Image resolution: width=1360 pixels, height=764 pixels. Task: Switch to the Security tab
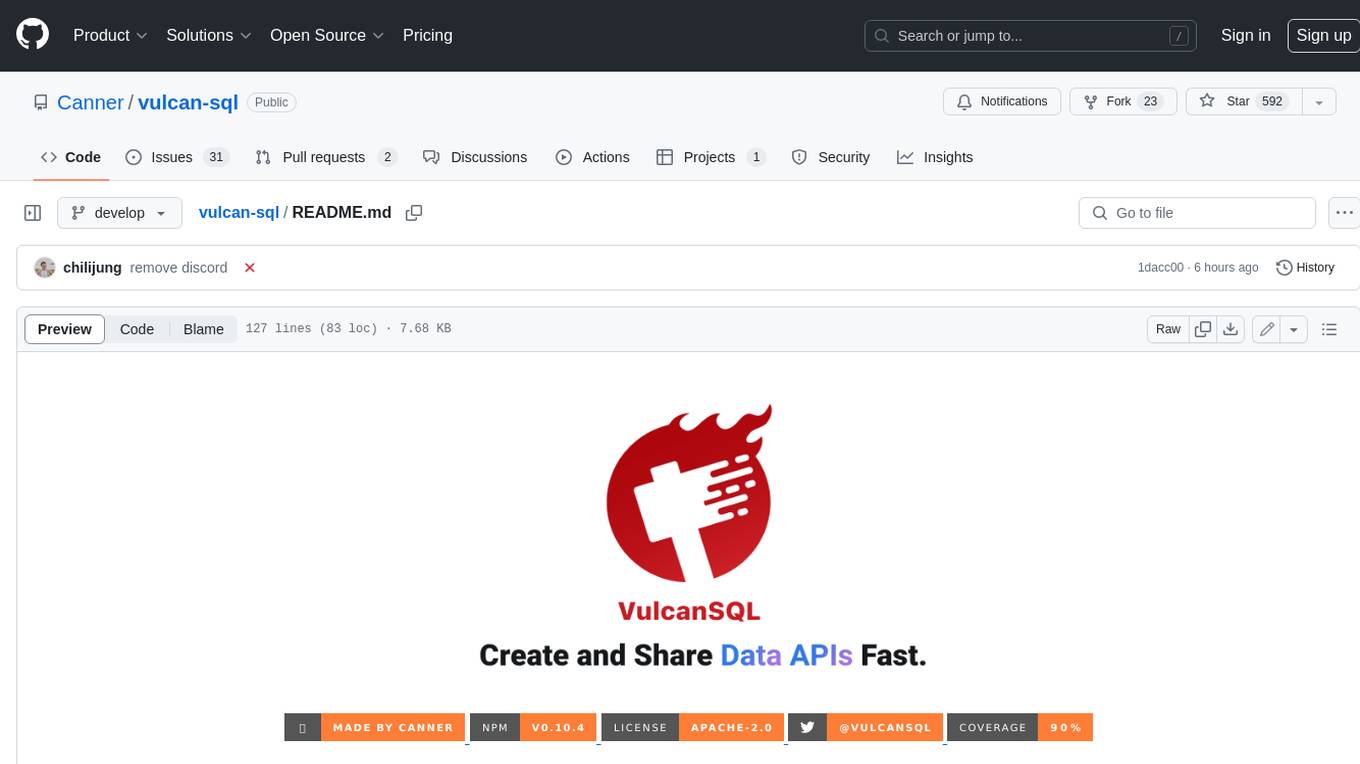point(831,157)
